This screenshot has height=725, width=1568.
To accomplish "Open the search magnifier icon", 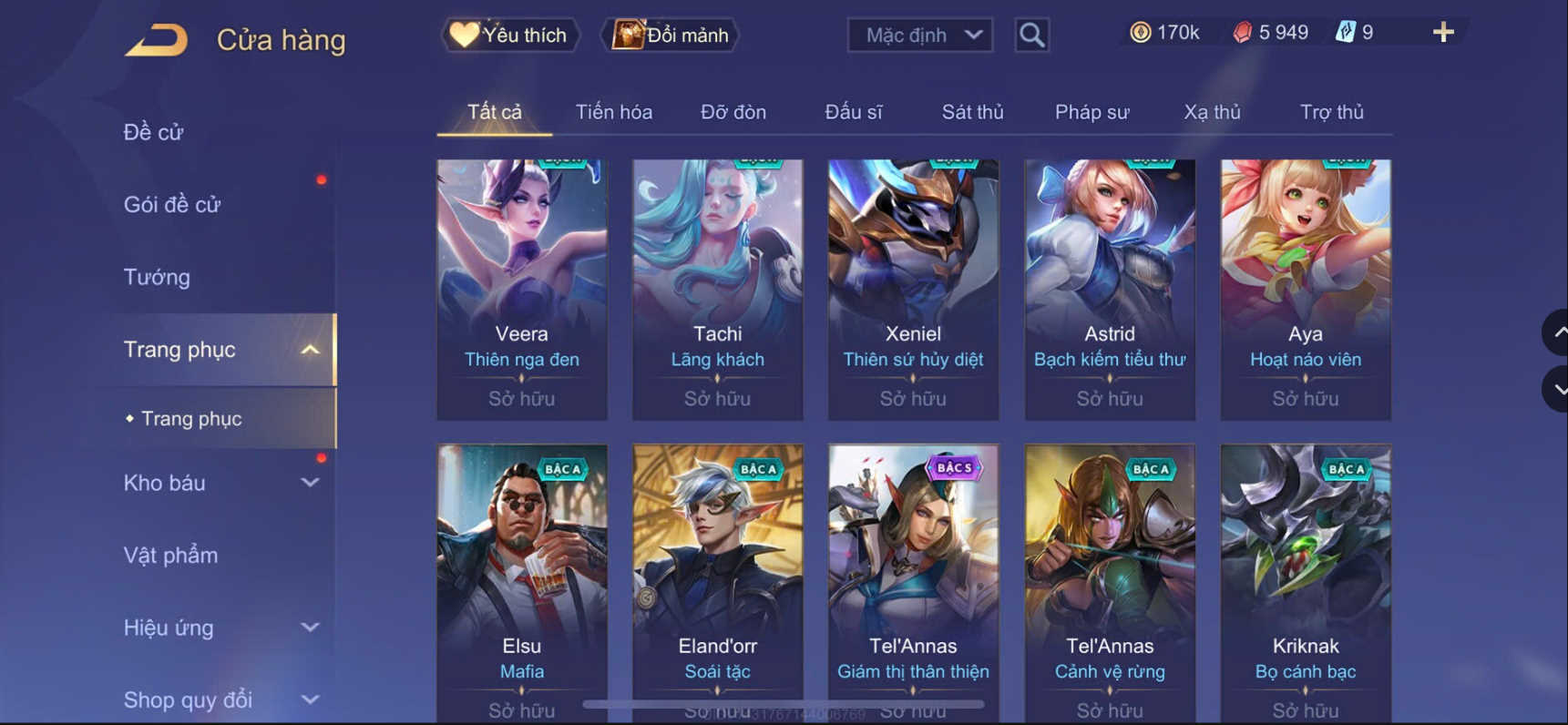I will tap(1031, 35).
